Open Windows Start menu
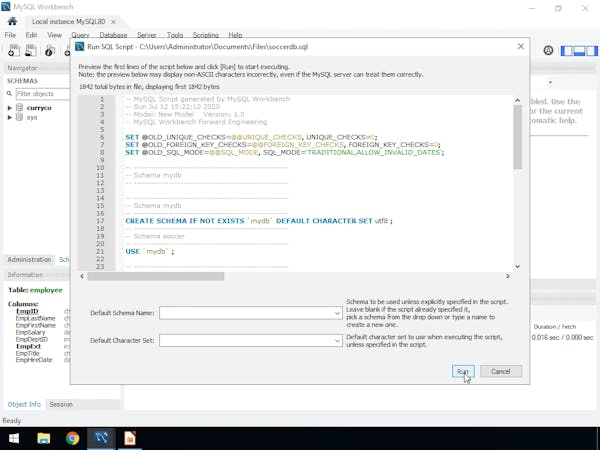This screenshot has width=600, height=450. tap(14, 439)
